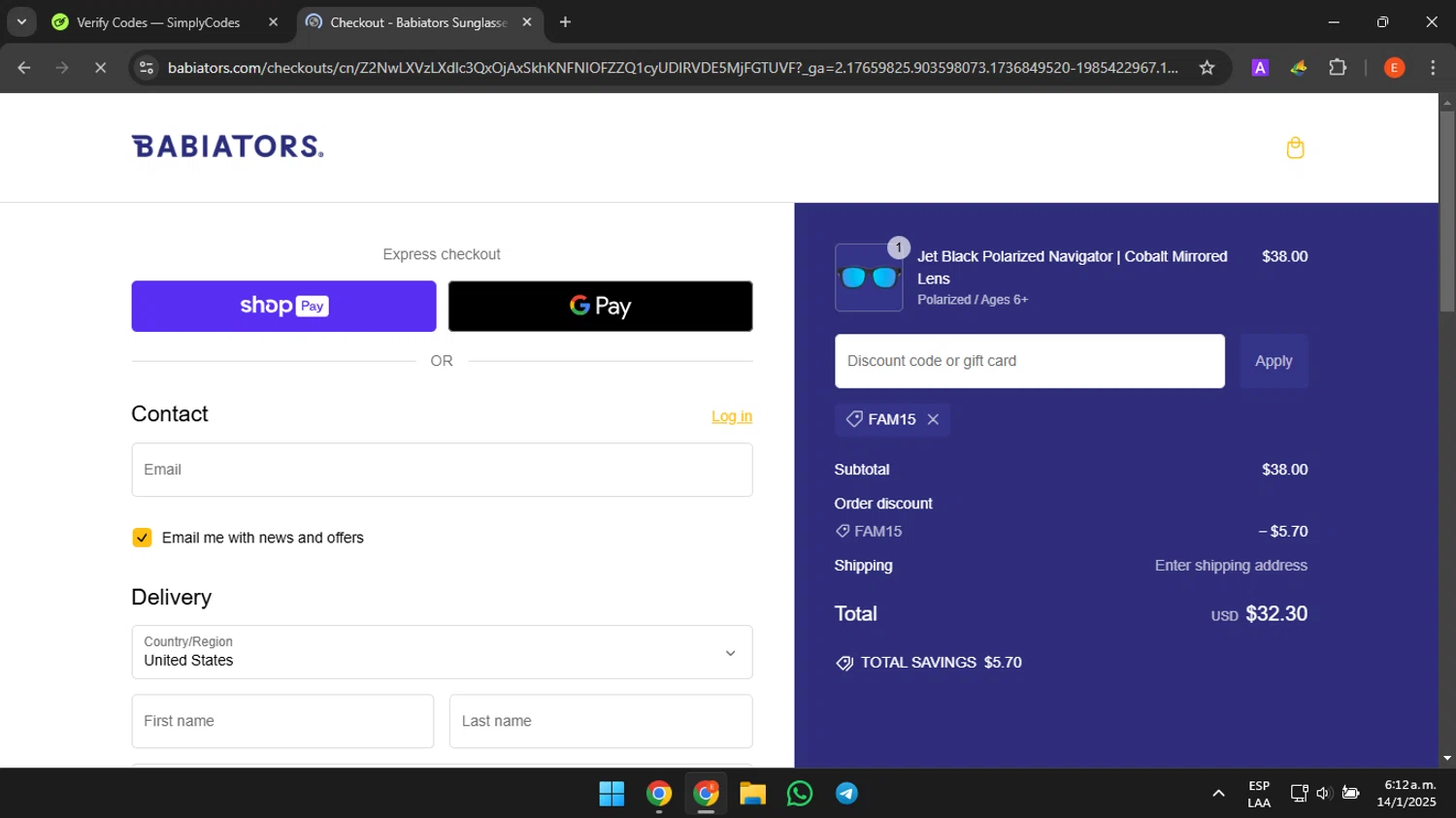The height and width of the screenshot is (818, 1456).
Task: Open the second Chrome icon with badge
Action: tap(706, 794)
